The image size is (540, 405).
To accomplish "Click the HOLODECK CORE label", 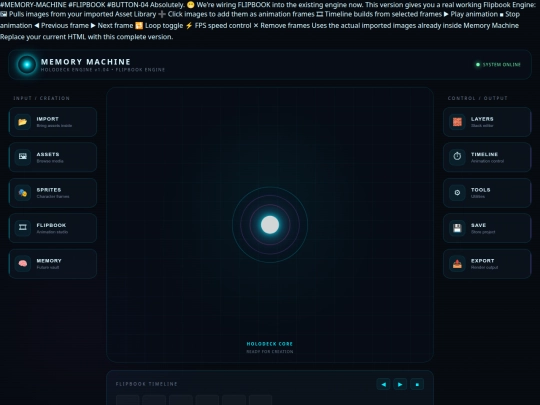I will [270, 344].
